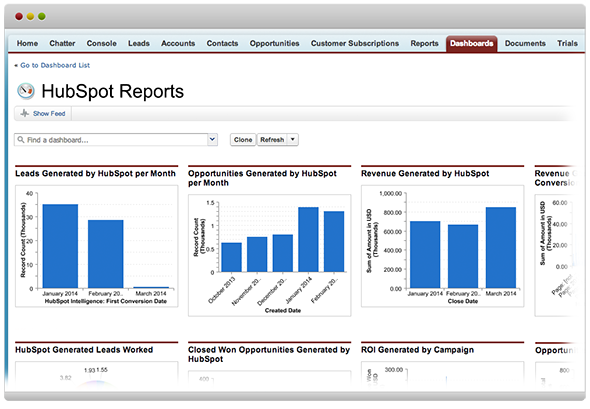Select the Accounts tab
The image size is (590, 409).
(x=178, y=43)
